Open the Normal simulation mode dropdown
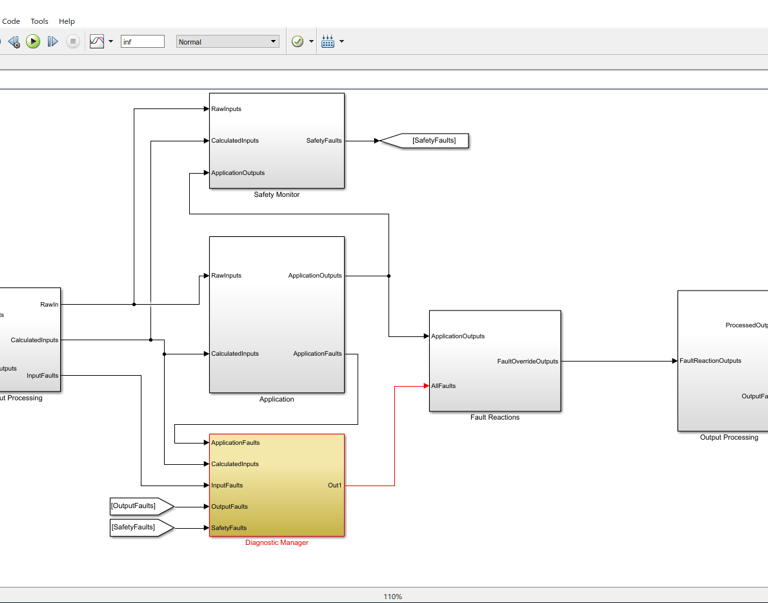Screen dimensions: 768x603 (228, 42)
